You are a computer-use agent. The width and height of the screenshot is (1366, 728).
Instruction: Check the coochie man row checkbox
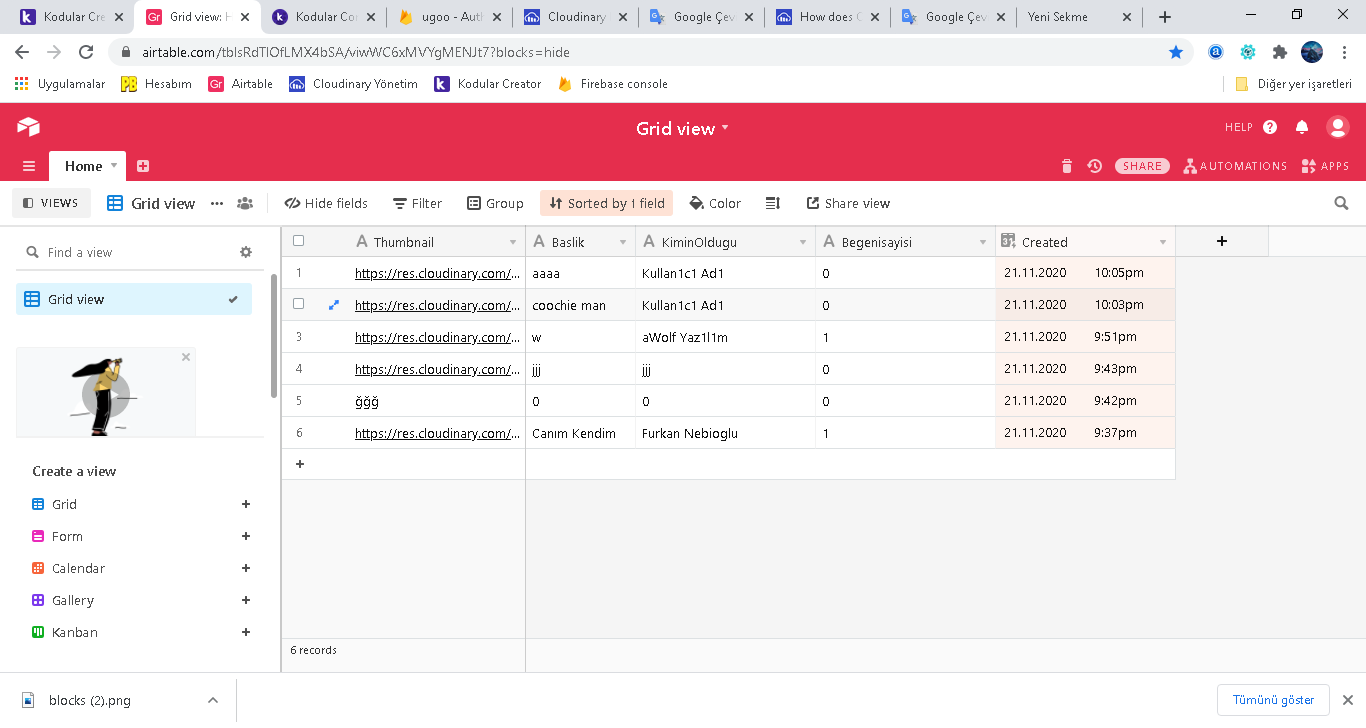click(x=298, y=304)
